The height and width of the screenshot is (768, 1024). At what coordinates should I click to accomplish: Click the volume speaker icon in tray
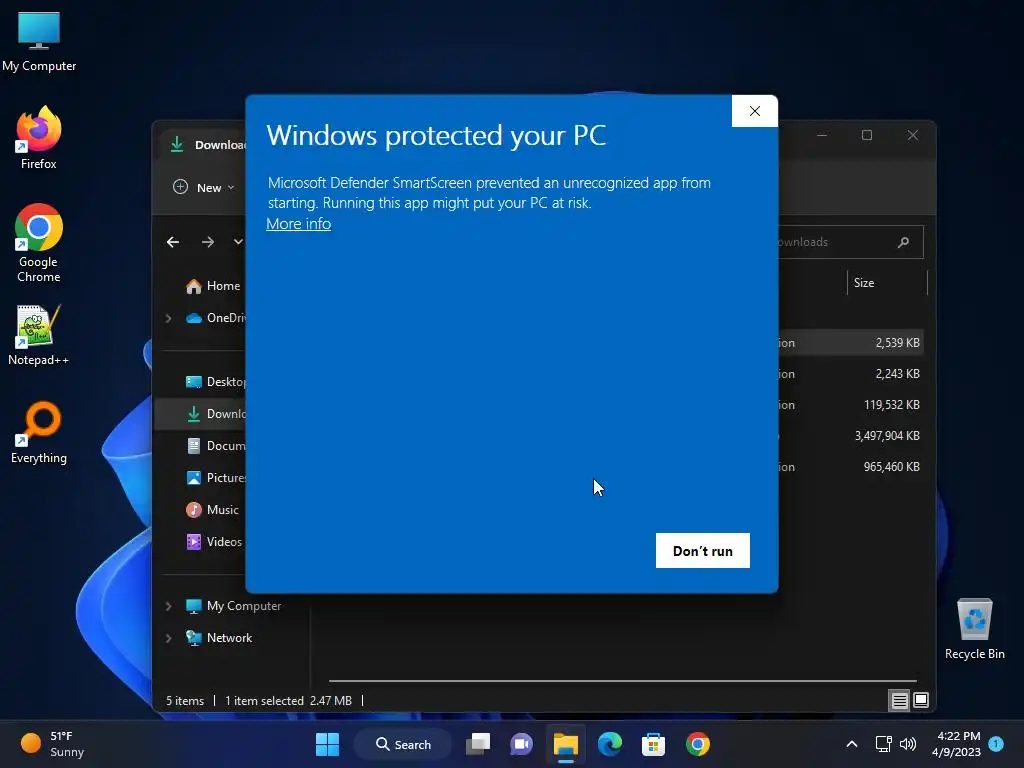click(908, 744)
